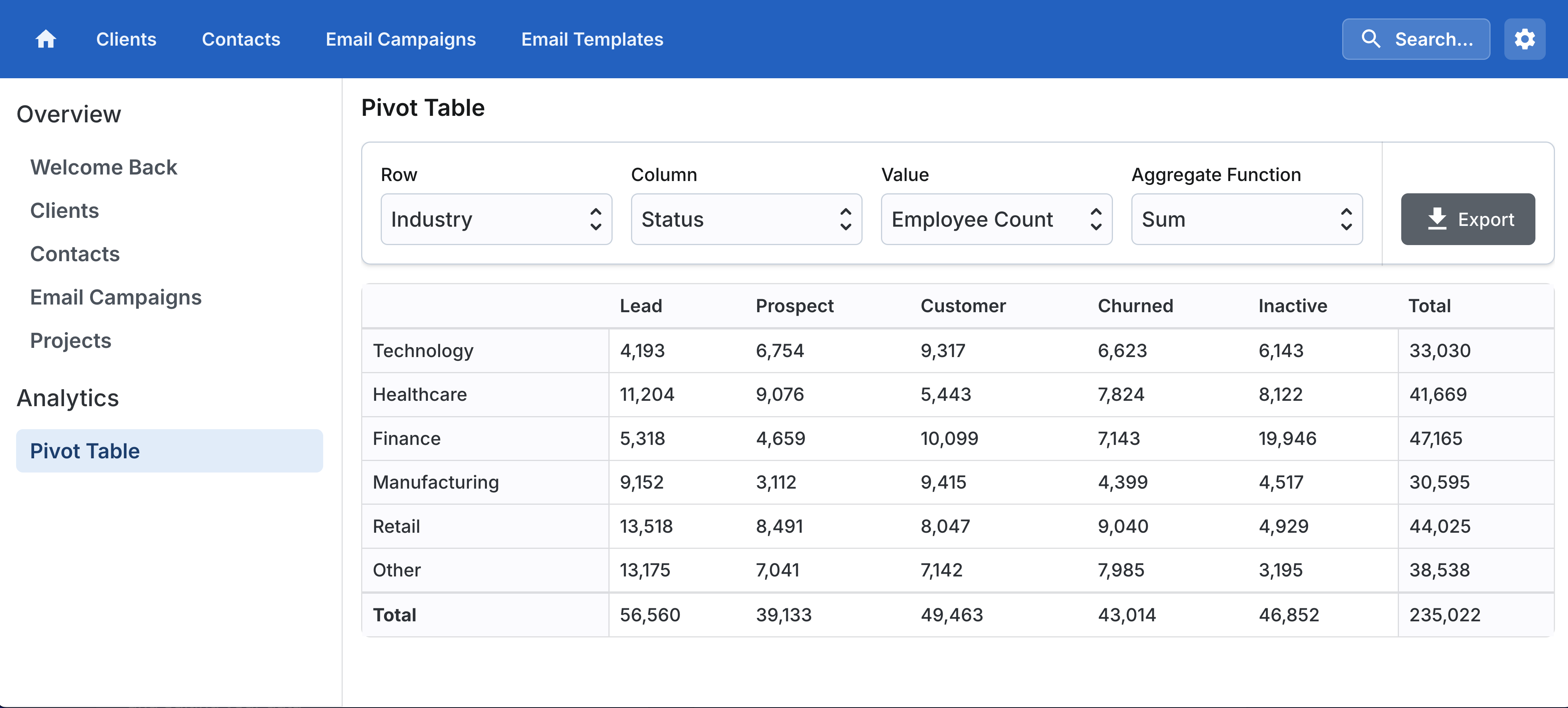Open the Value Employee Count dropdown
1568x708 pixels.
pos(996,219)
